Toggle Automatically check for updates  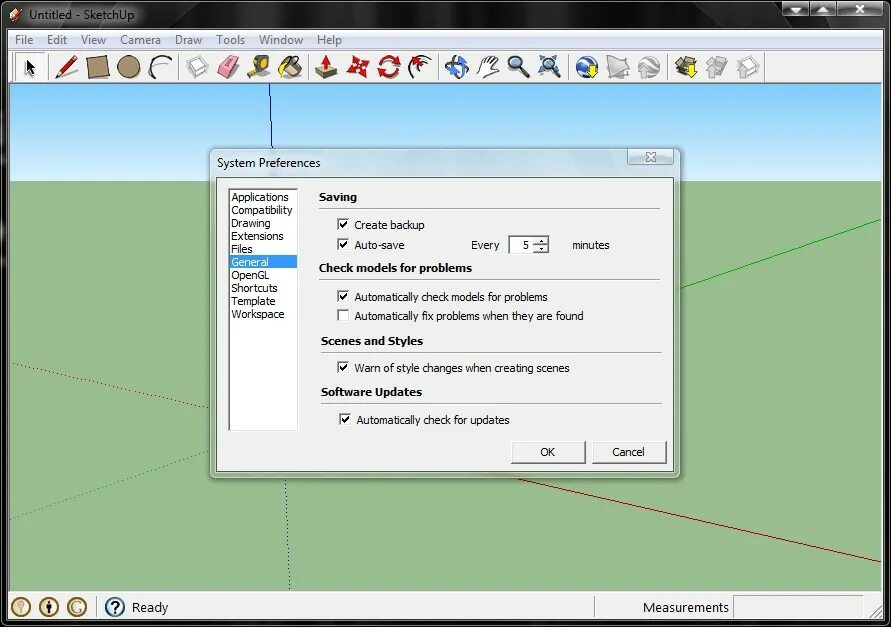(x=344, y=419)
